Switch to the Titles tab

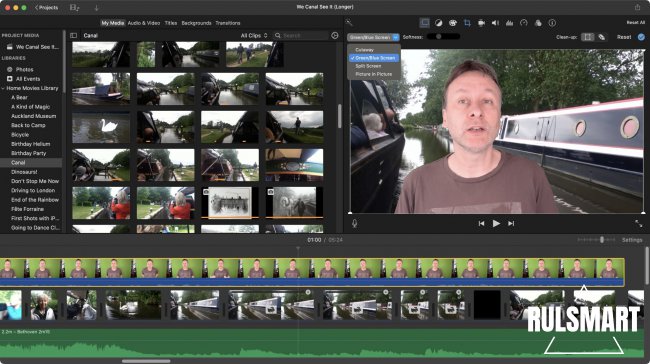tap(171, 23)
